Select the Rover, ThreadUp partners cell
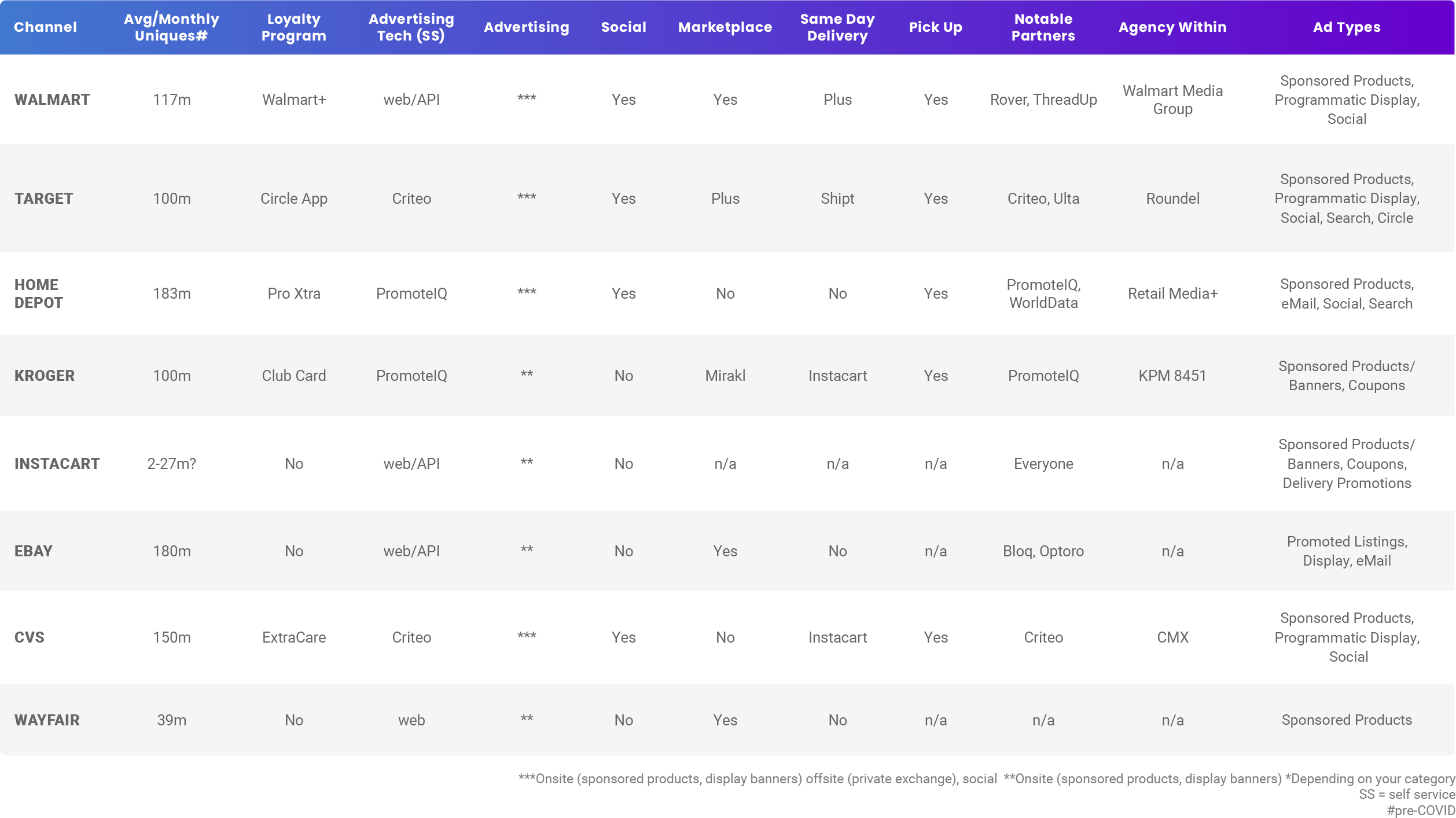Screen dimensions: 1456x818 [x=1043, y=100]
